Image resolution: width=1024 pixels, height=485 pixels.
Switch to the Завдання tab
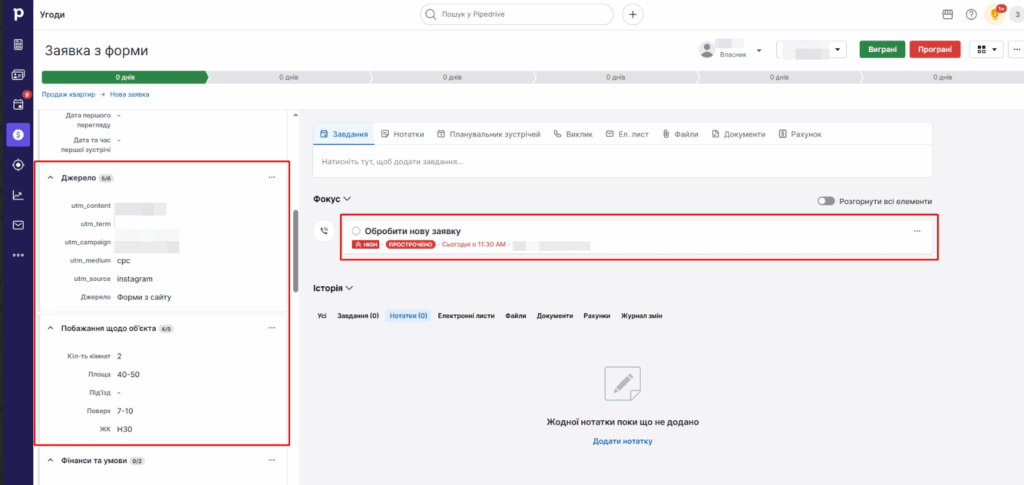point(344,134)
